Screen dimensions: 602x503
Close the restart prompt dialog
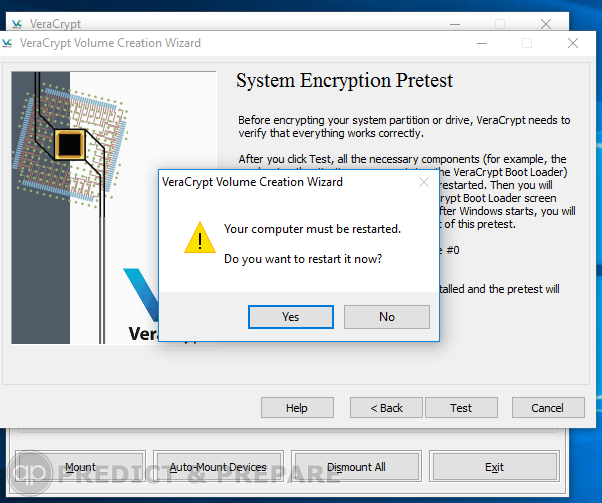(x=424, y=182)
